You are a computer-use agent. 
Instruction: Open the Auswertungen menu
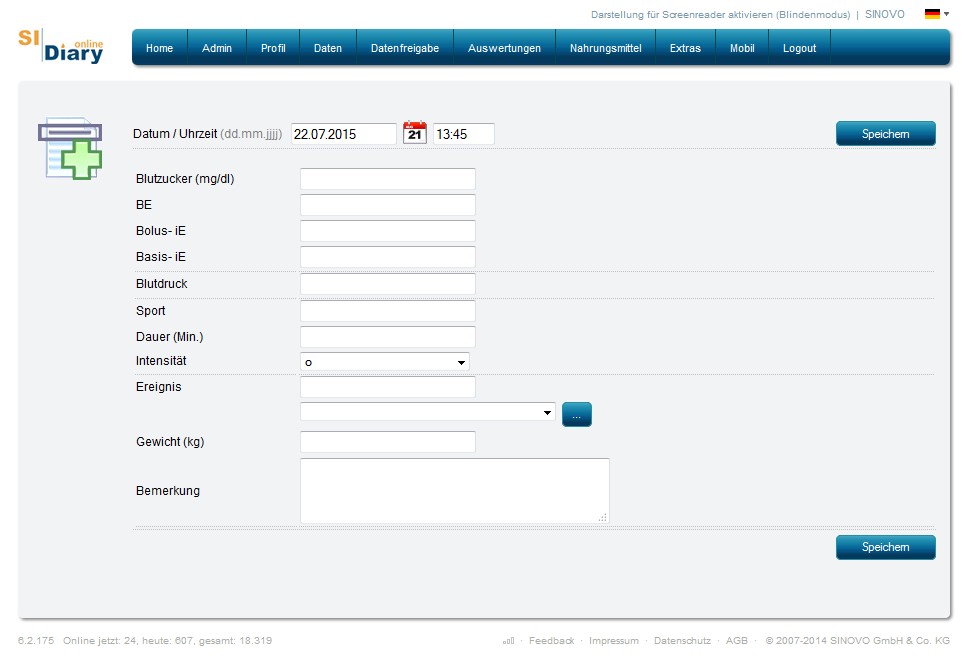point(504,48)
